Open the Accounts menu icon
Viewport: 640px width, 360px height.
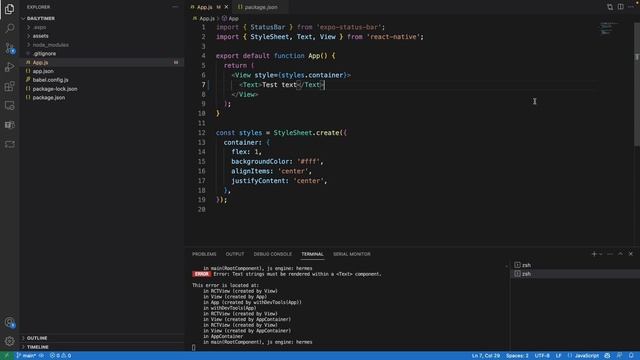[x=9, y=322]
